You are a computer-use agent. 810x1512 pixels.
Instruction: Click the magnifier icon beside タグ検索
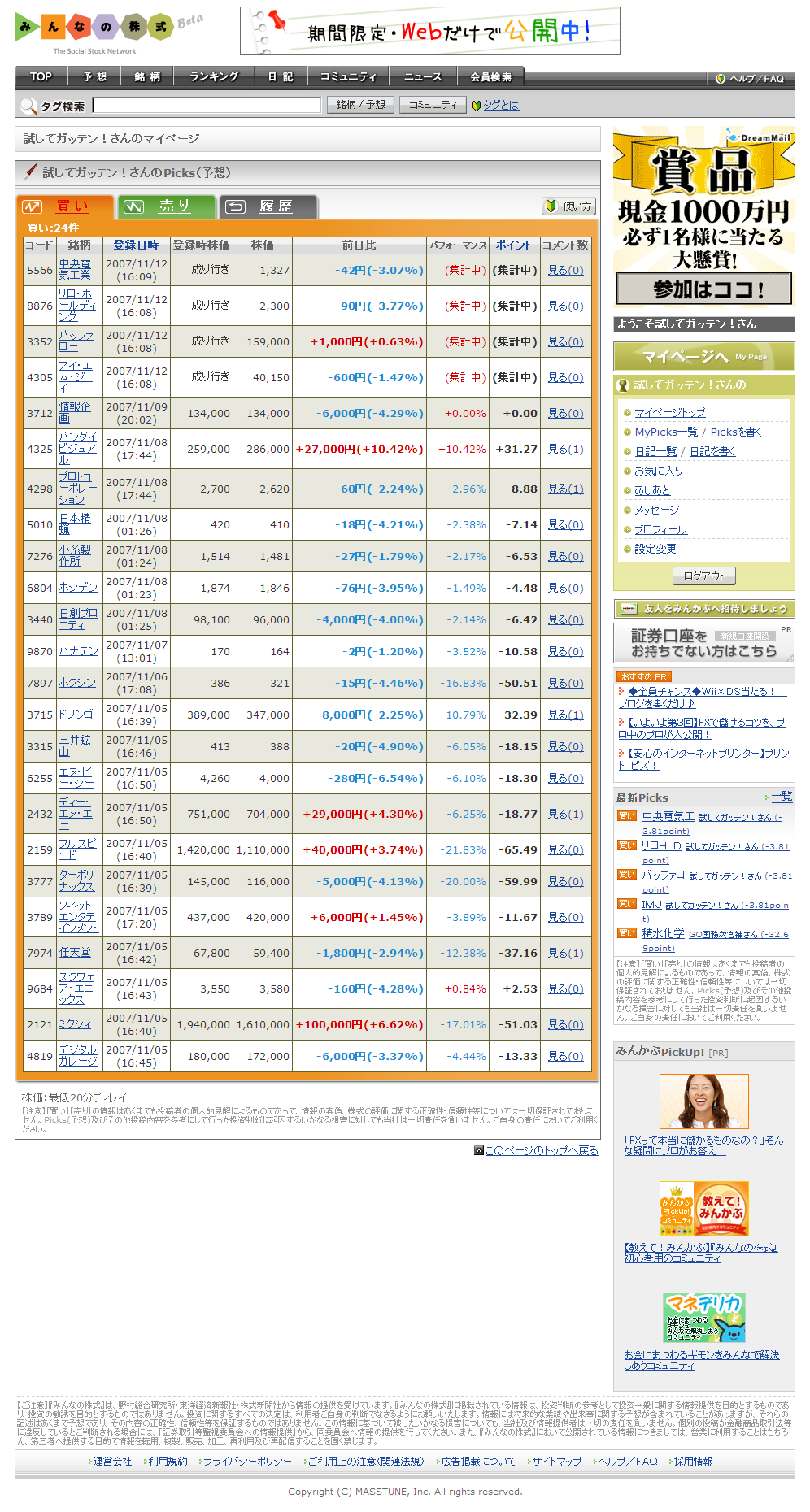pyautogui.click(x=28, y=106)
